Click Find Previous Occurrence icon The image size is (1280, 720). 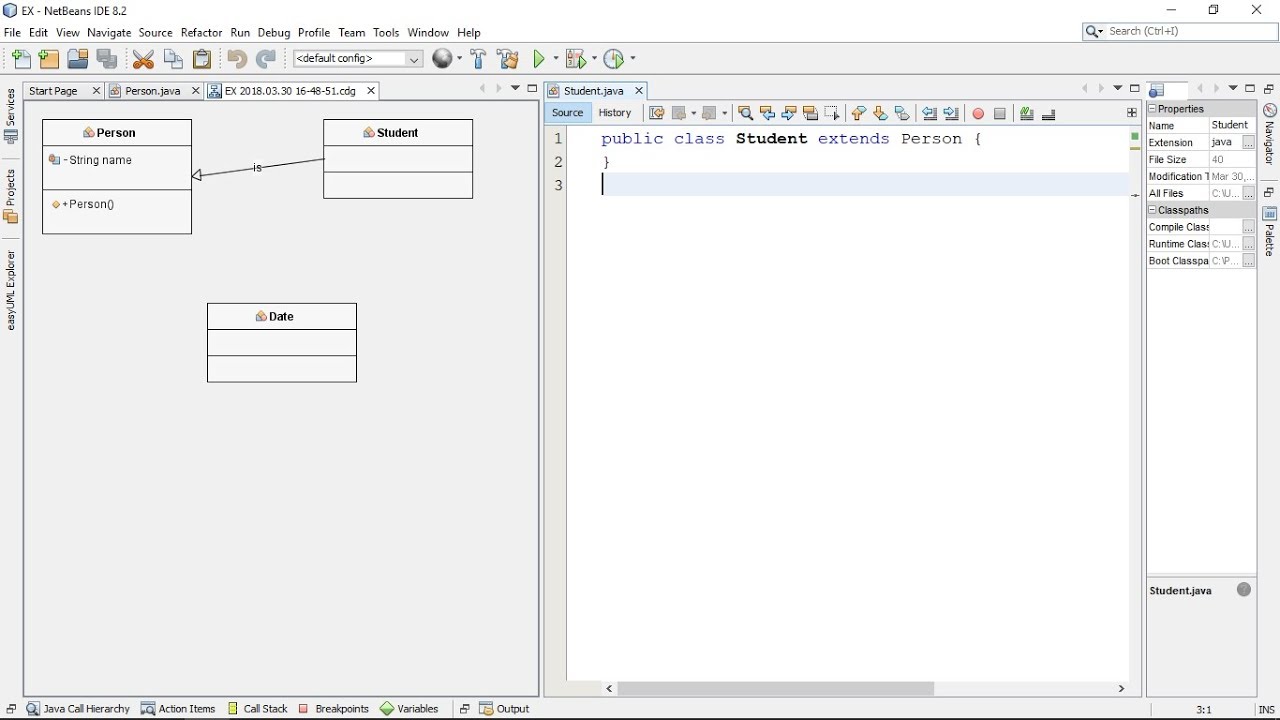pyautogui.click(x=767, y=114)
